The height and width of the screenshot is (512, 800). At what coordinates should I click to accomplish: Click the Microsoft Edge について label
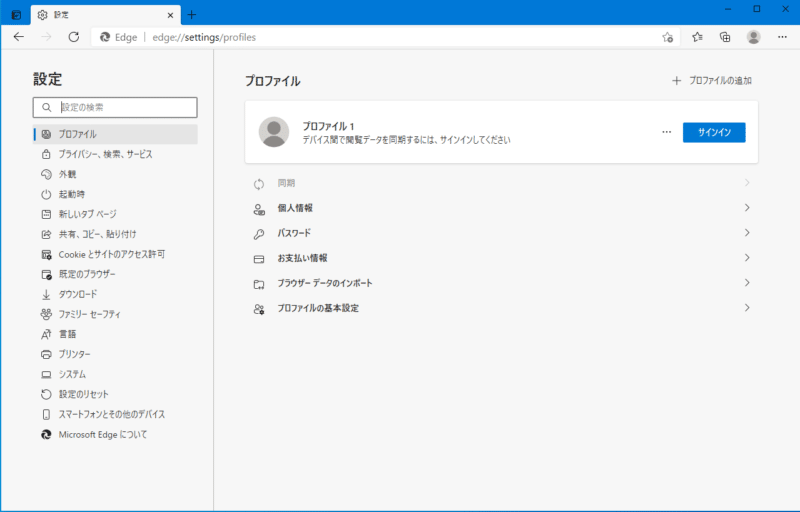click(x=103, y=434)
